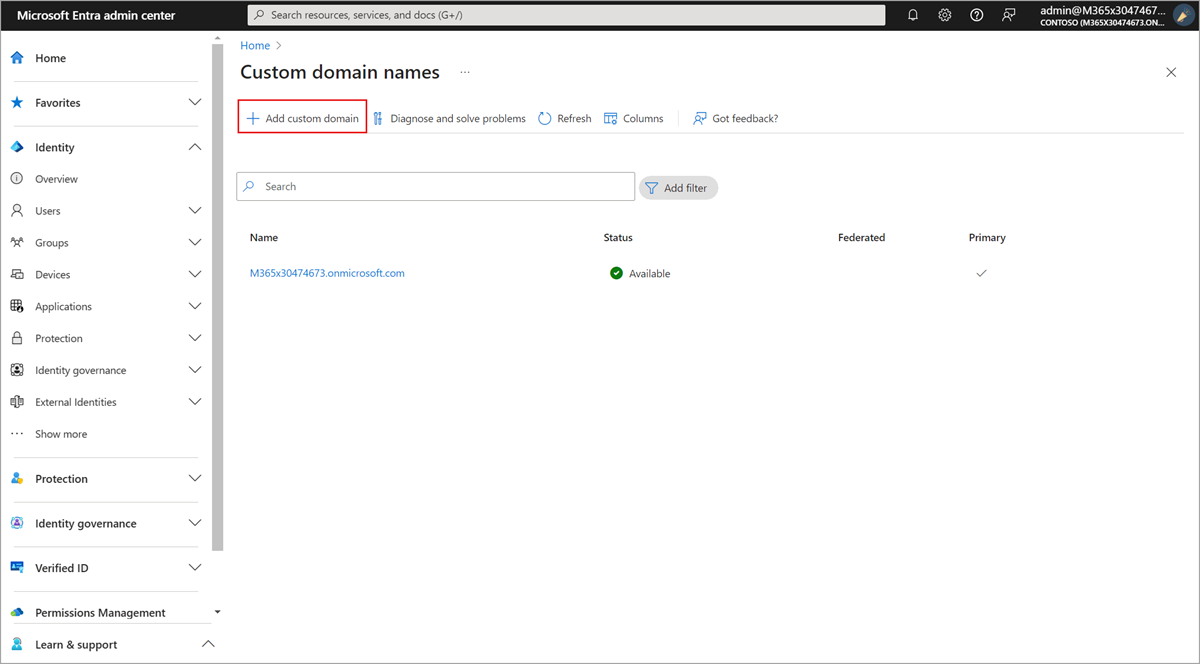Image resolution: width=1200 pixels, height=664 pixels.
Task: Click the Primary column header
Action: point(987,238)
